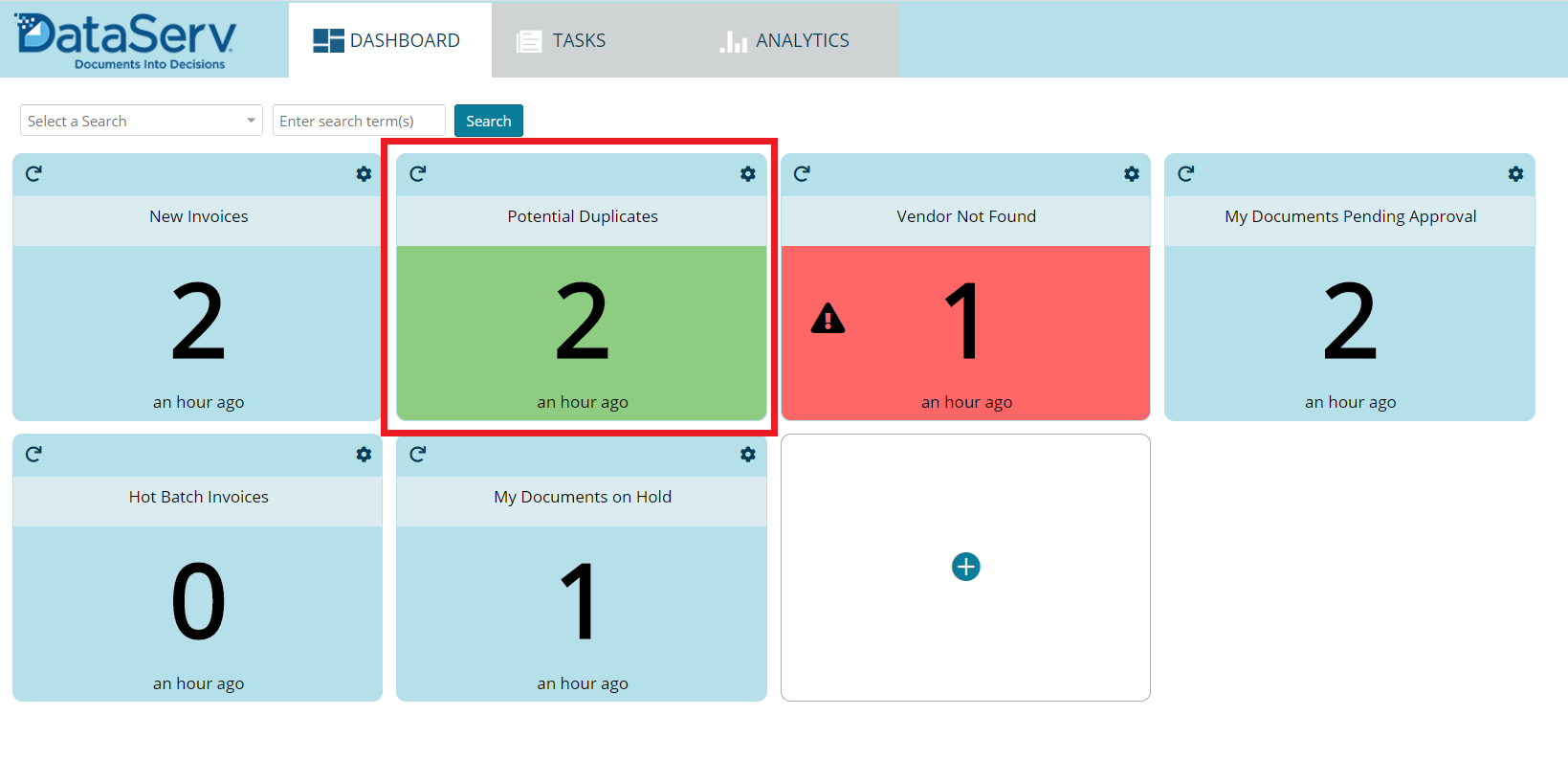Image resolution: width=1568 pixels, height=760 pixels.
Task: Refresh the New Invoices tile
Action: click(x=33, y=173)
